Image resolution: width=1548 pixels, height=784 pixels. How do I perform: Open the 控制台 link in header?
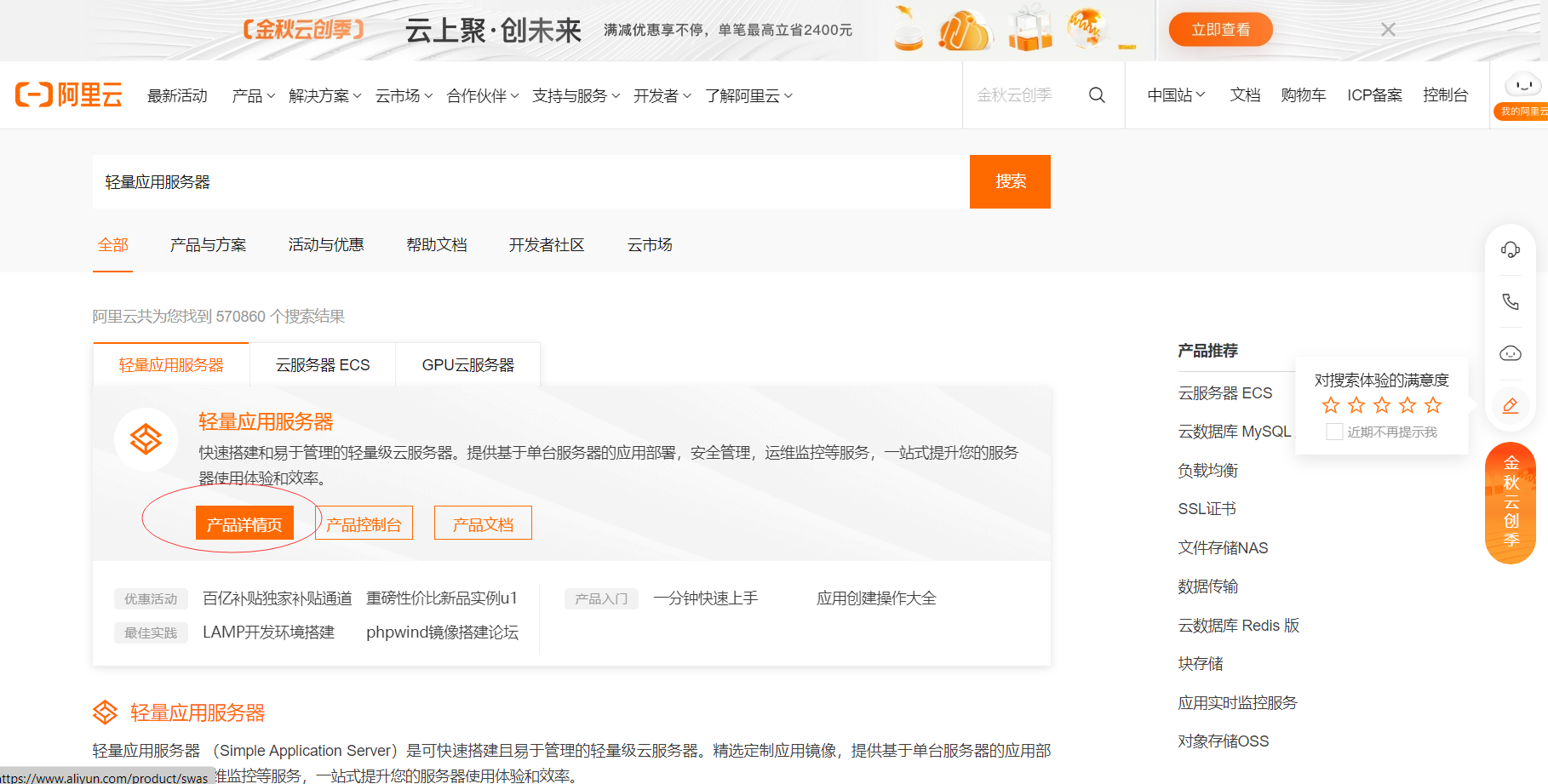click(1445, 95)
